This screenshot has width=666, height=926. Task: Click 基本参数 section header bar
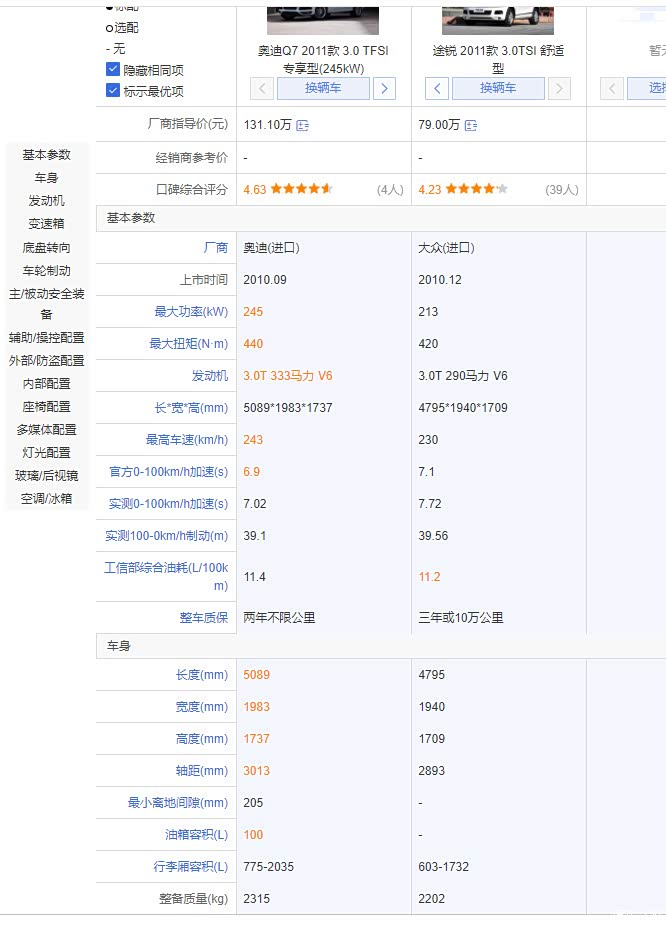pos(381,219)
